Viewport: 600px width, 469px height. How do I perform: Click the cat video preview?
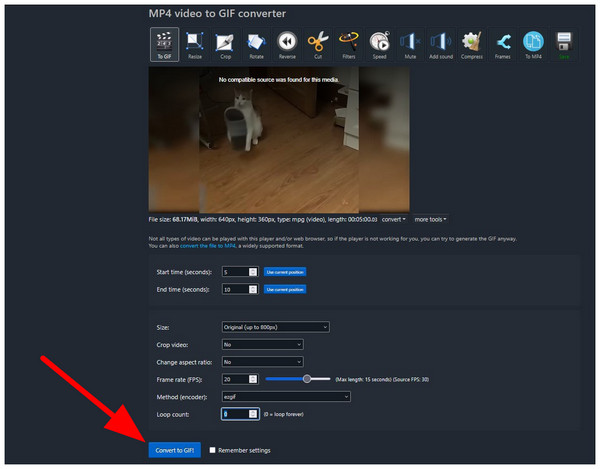(279, 140)
